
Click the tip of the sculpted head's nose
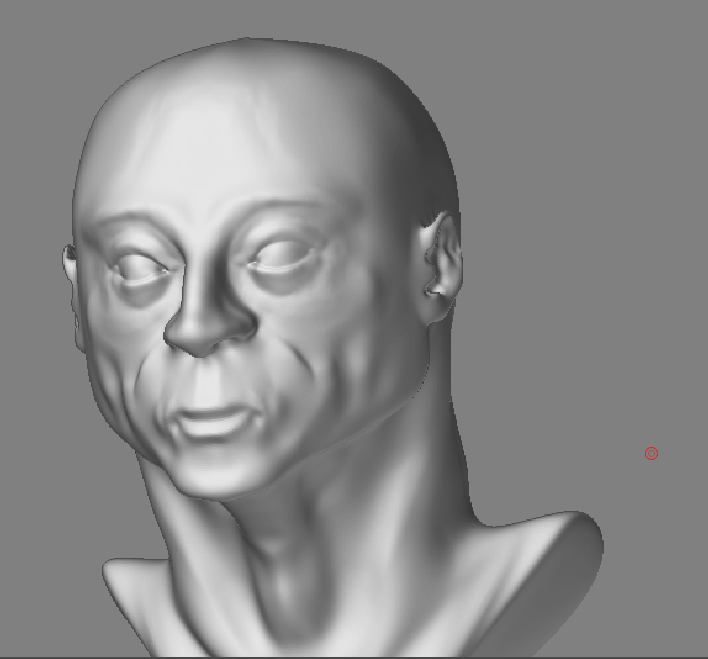coord(199,342)
